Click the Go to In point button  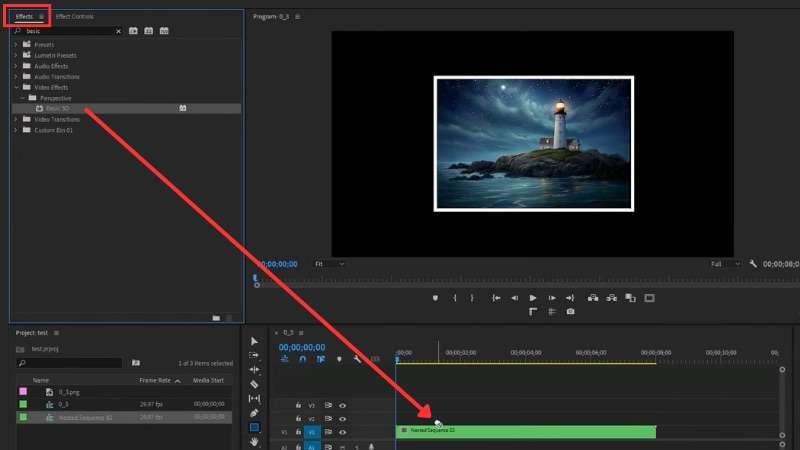495,298
